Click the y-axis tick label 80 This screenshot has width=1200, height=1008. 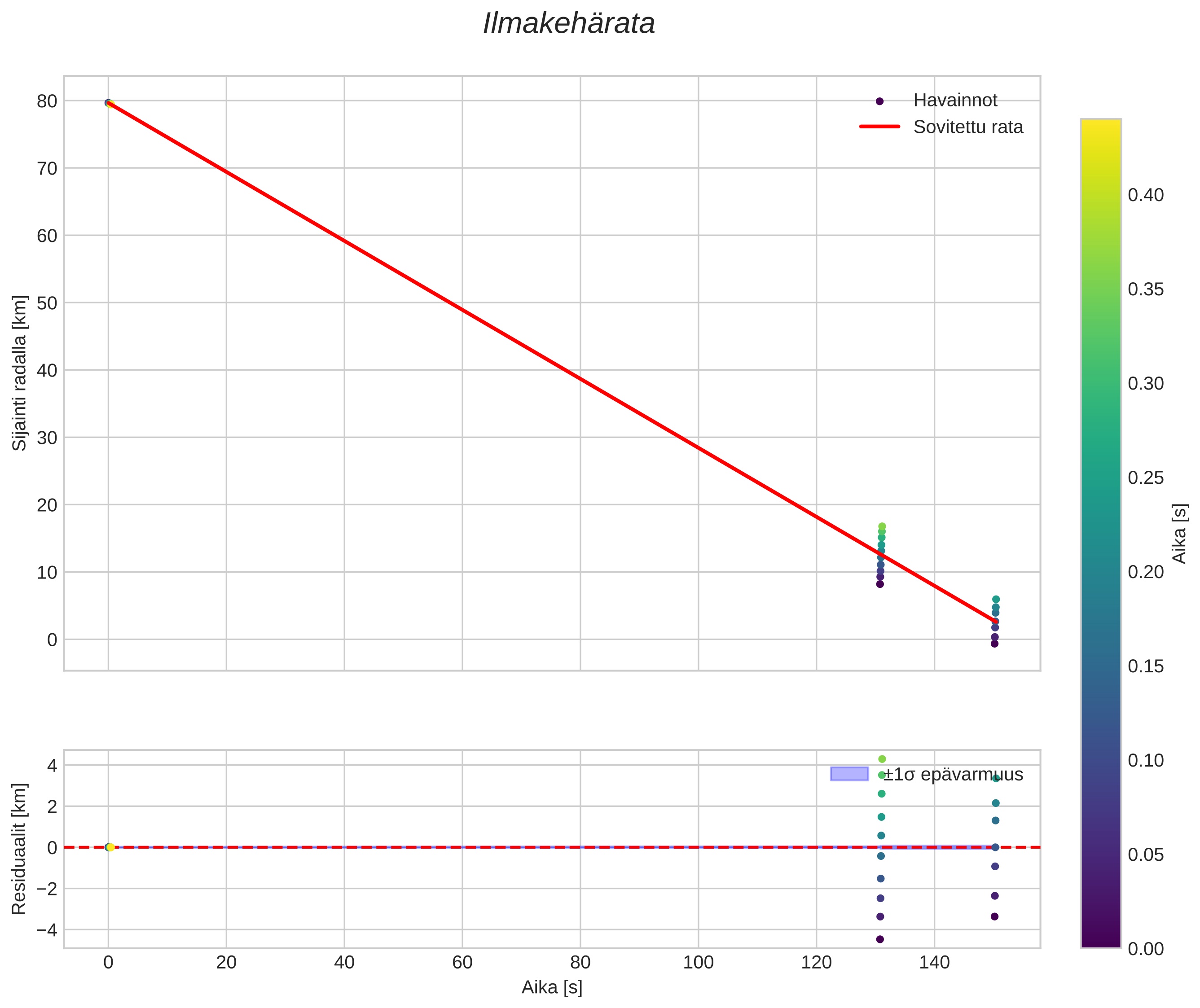pyautogui.click(x=47, y=101)
